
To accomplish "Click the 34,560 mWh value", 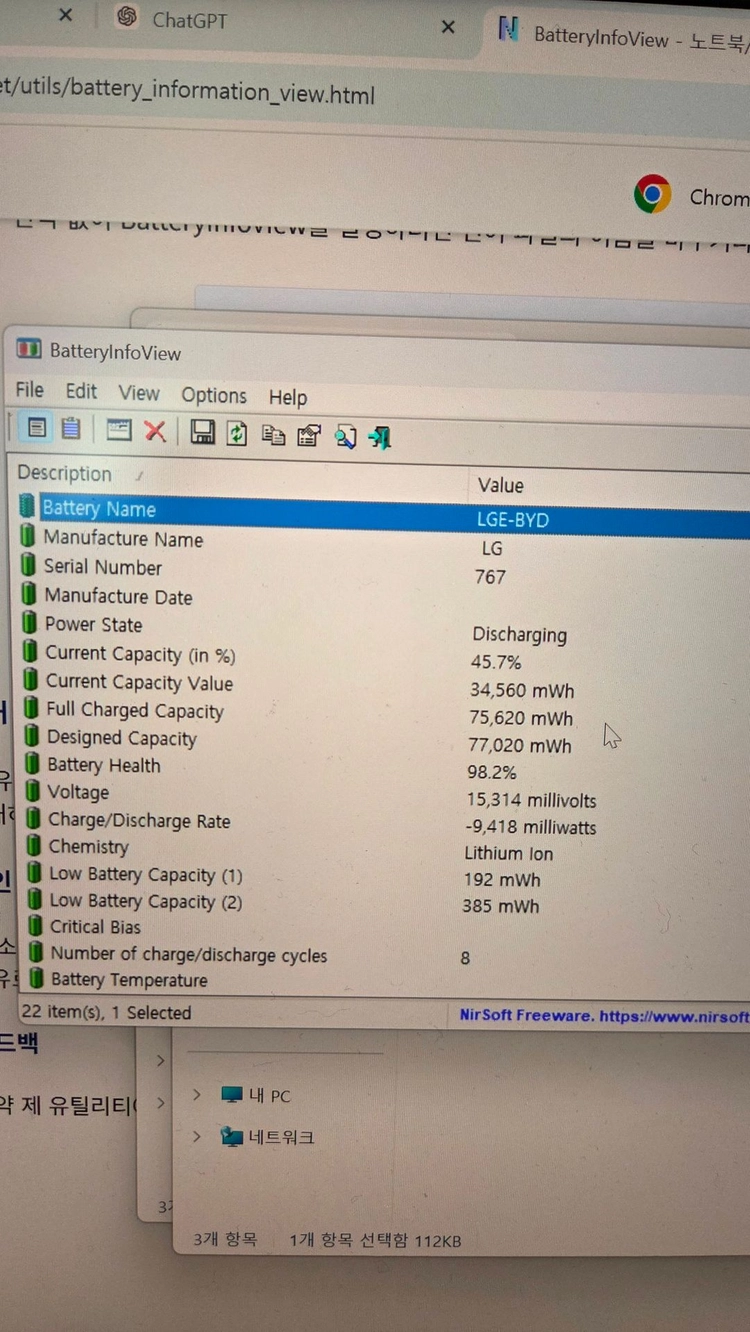I will 522,690.
